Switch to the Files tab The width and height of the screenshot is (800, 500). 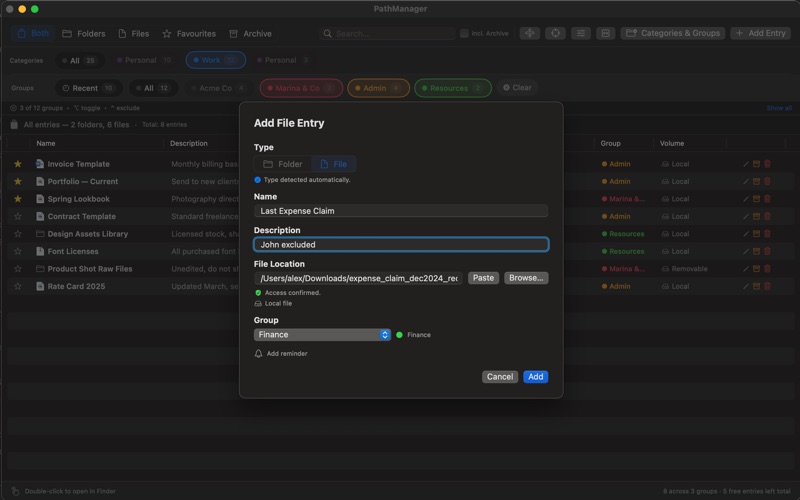coord(134,34)
